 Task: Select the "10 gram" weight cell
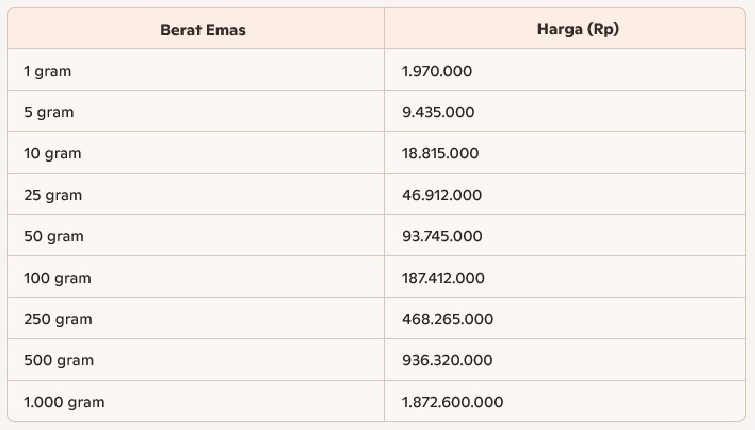coord(53,154)
